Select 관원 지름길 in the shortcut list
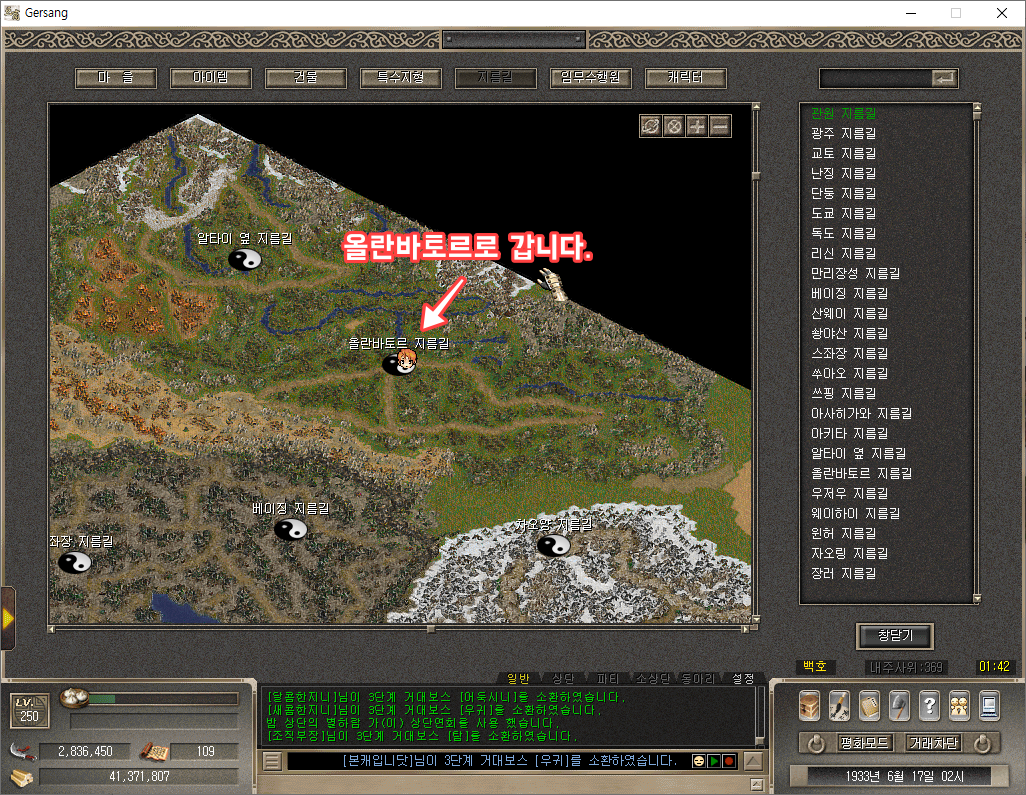Image resolution: width=1026 pixels, height=795 pixels. (x=843, y=113)
